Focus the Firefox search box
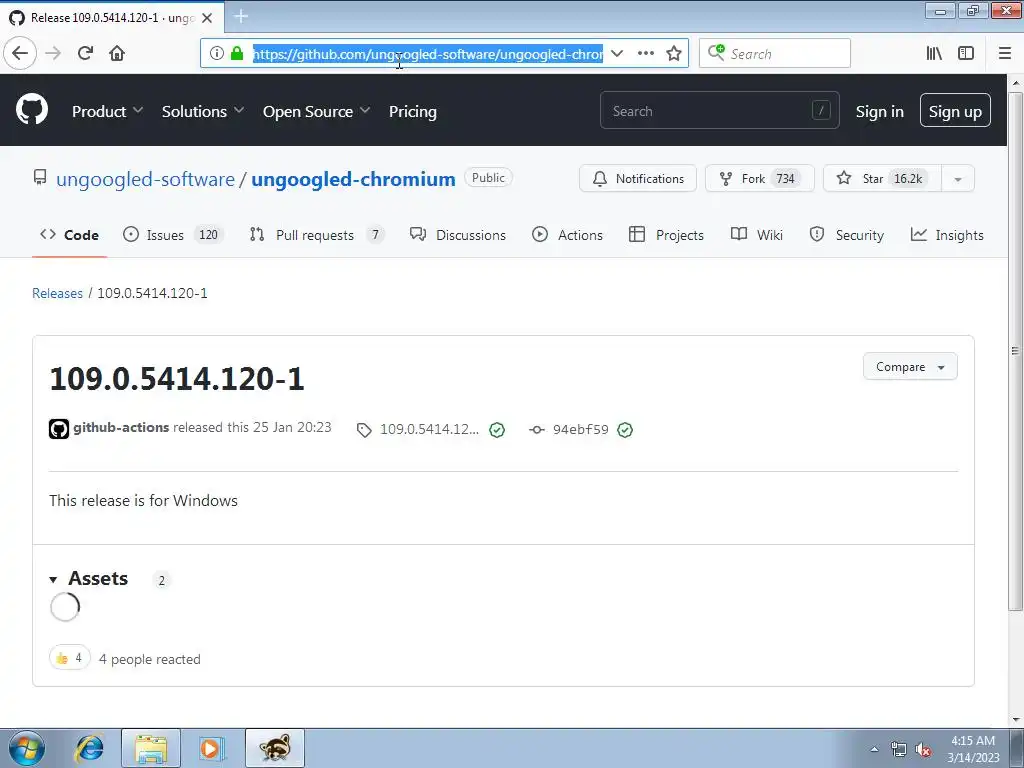1024x768 pixels. [775, 53]
